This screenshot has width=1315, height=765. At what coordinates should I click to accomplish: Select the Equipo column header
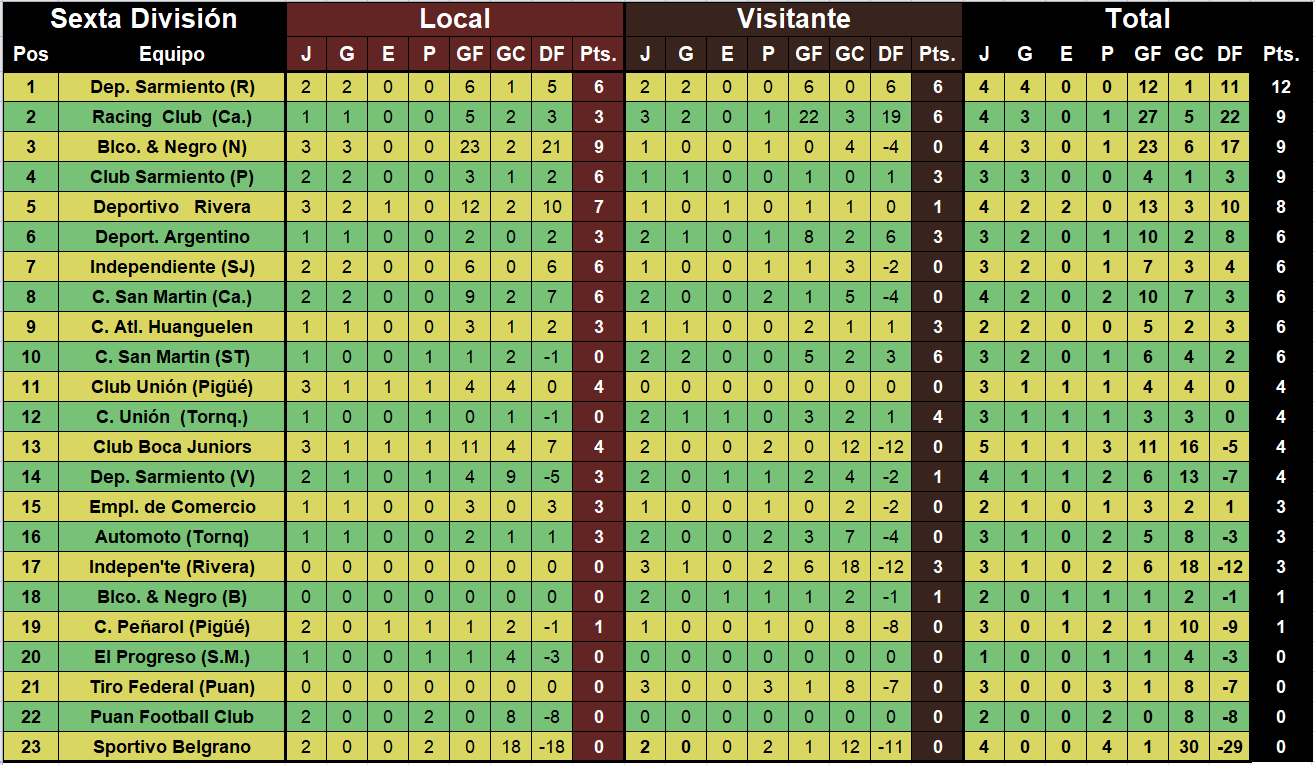pos(172,55)
